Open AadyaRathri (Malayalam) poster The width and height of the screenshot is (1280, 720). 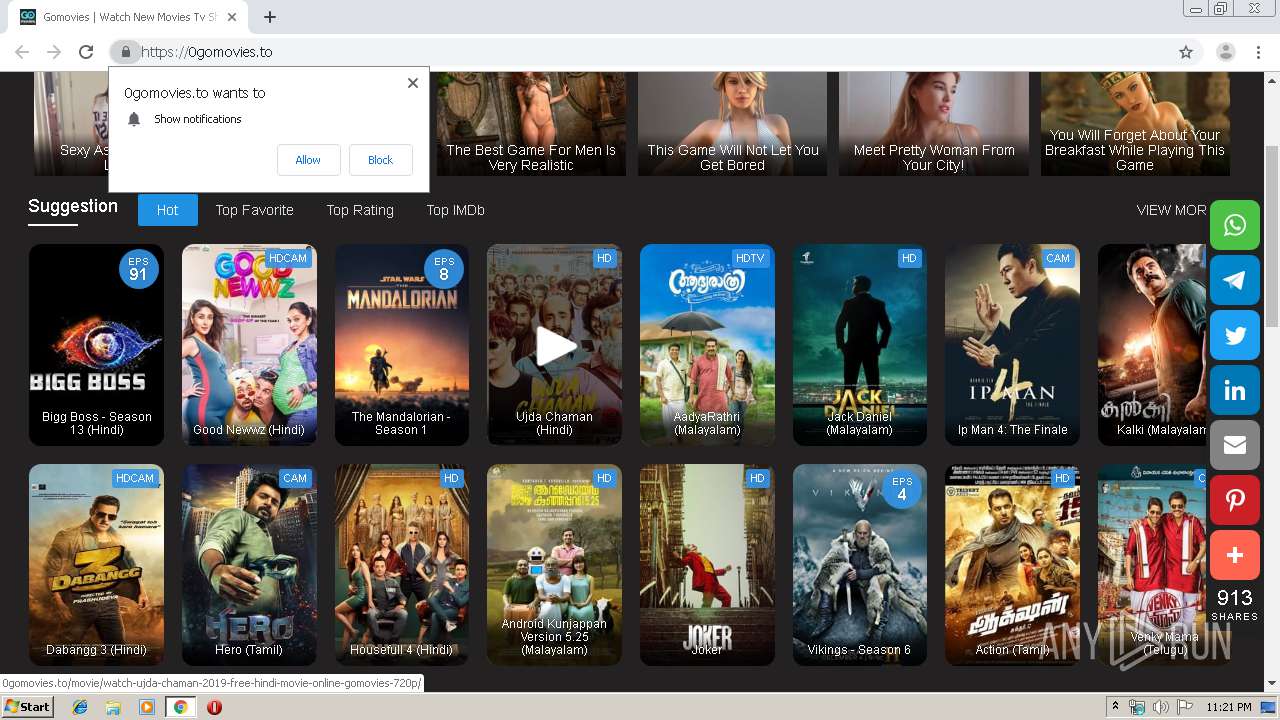pyautogui.click(x=707, y=345)
